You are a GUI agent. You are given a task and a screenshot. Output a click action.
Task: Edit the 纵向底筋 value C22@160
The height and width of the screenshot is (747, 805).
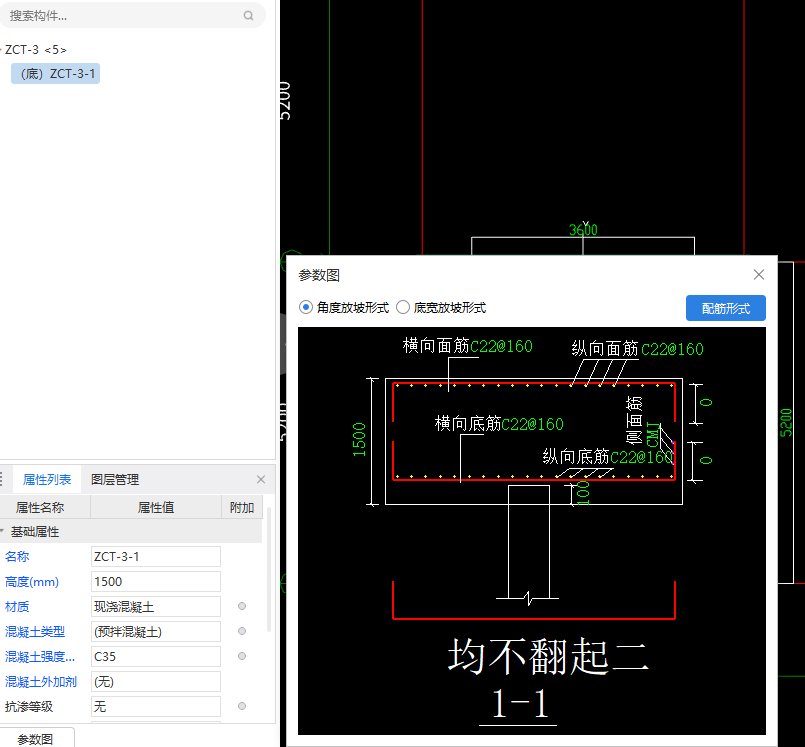coord(642,457)
